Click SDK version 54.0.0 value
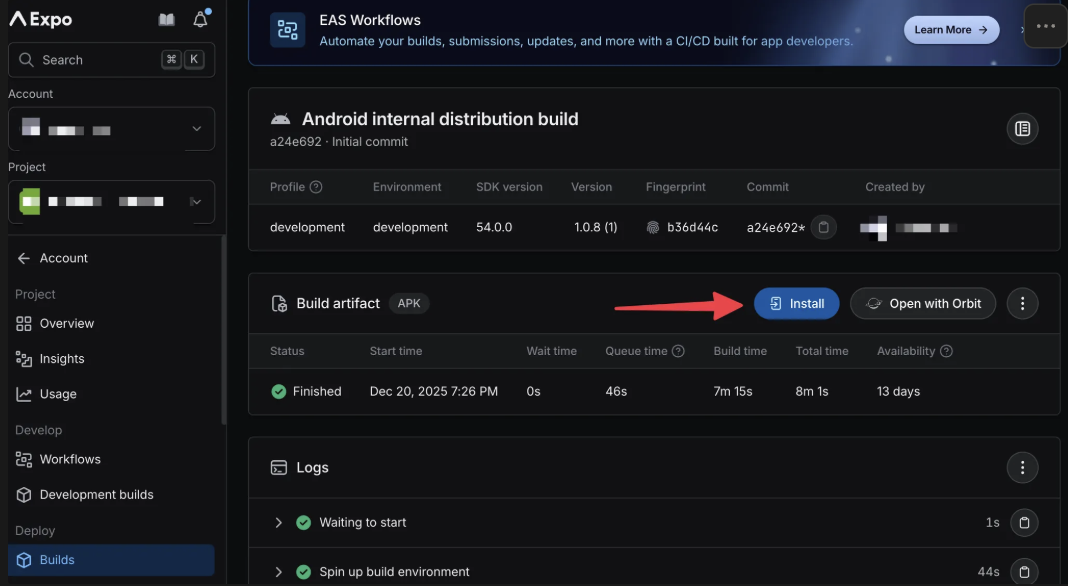1068x586 pixels. 494,228
